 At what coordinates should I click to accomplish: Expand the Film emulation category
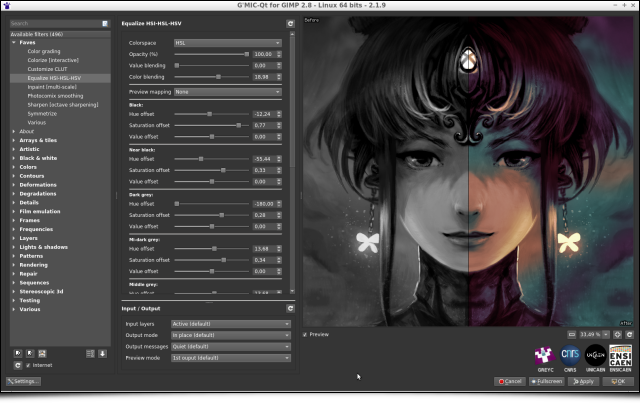[x=14, y=212]
